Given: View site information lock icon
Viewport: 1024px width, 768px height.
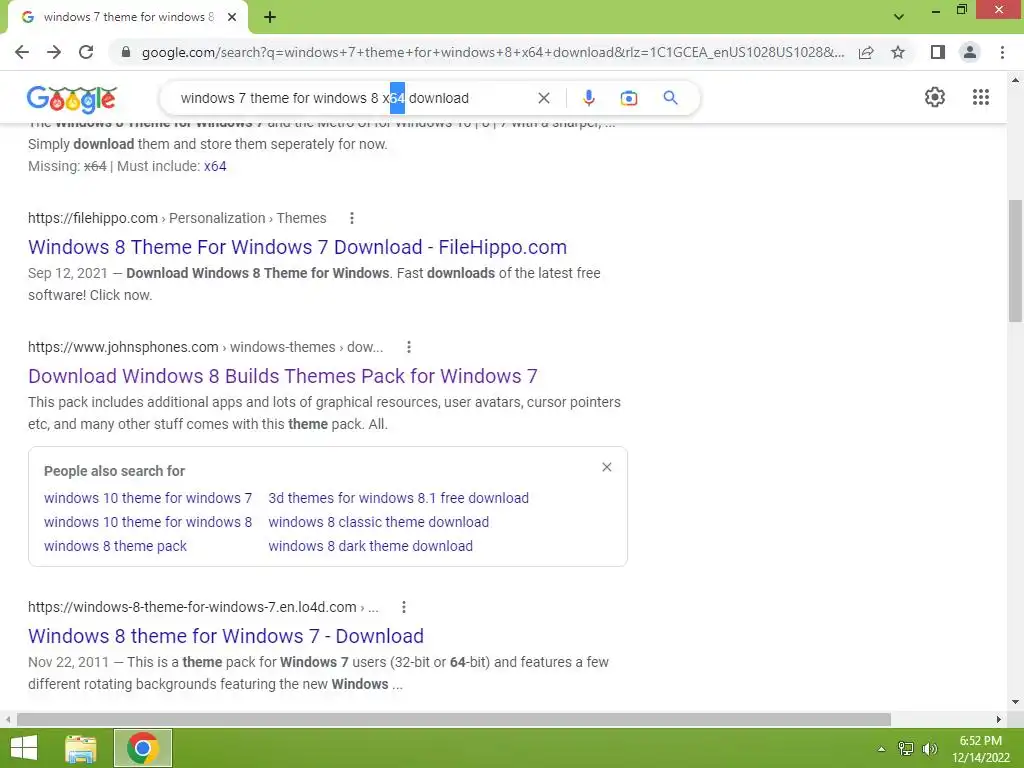Looking at the screenshot, I should pyautogui.click(x=126, y=52).
